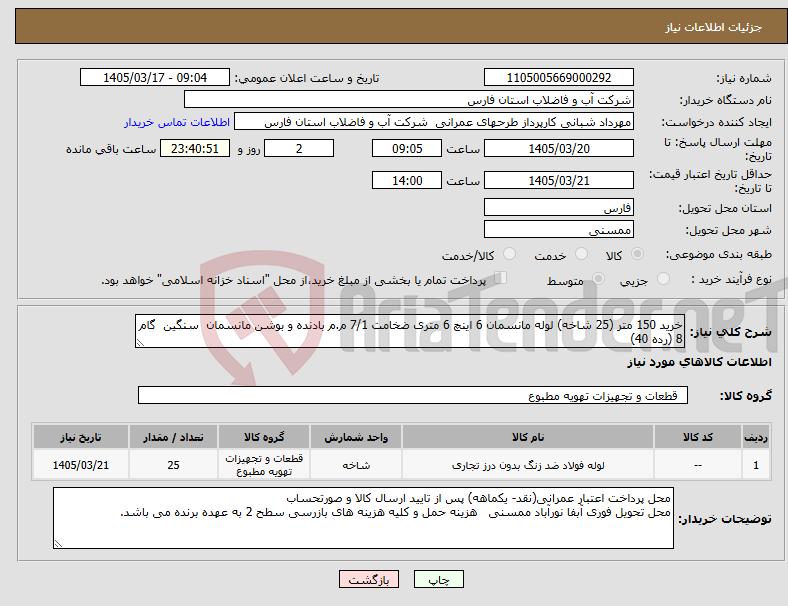
Task: Select the خدمت radio button
Action: tap(581, 254)
